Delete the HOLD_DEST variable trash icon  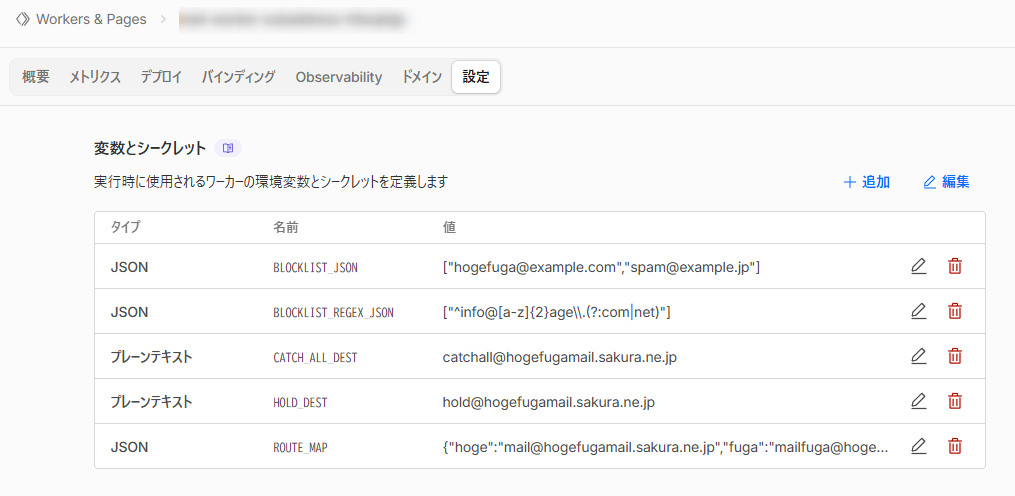(954, 401)
